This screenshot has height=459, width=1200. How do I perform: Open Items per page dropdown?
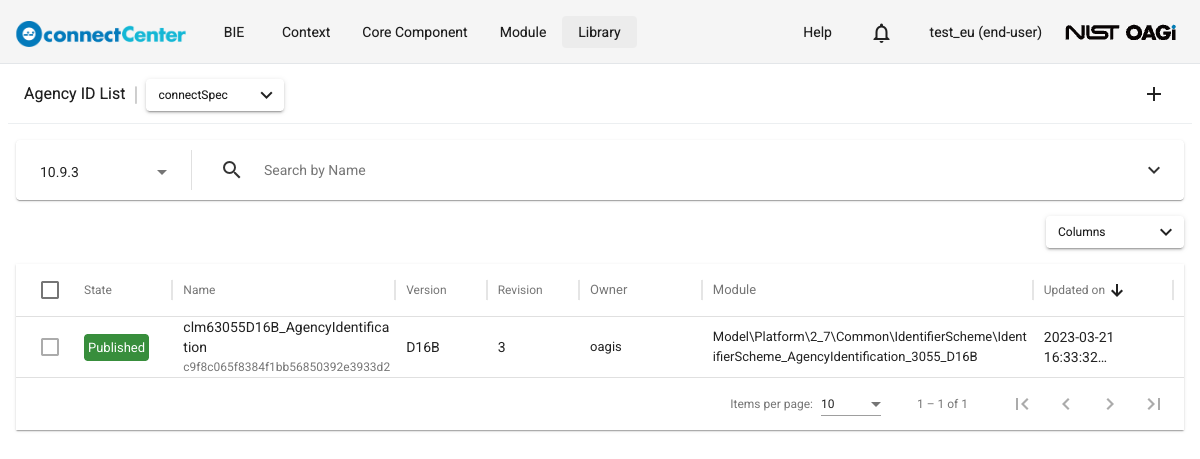tap(850, 404)
